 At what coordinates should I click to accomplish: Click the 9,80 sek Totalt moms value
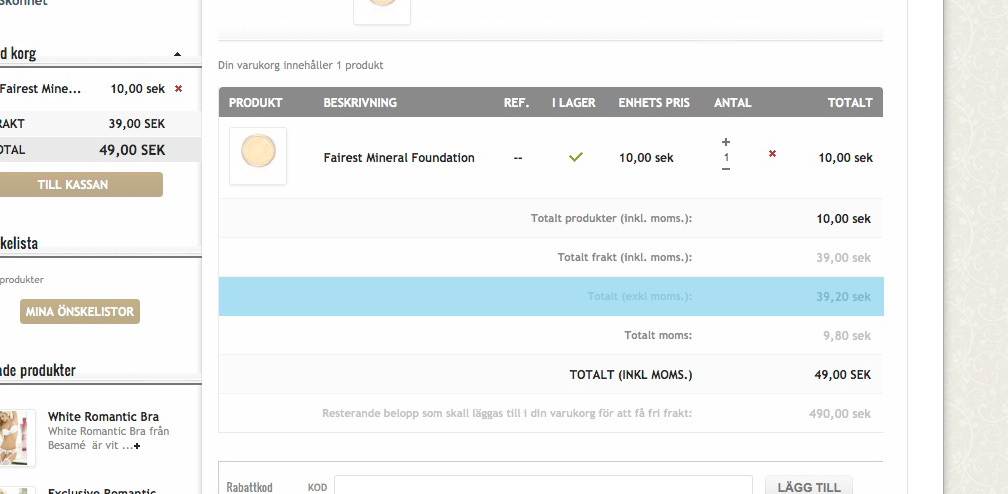pos(847,336)
